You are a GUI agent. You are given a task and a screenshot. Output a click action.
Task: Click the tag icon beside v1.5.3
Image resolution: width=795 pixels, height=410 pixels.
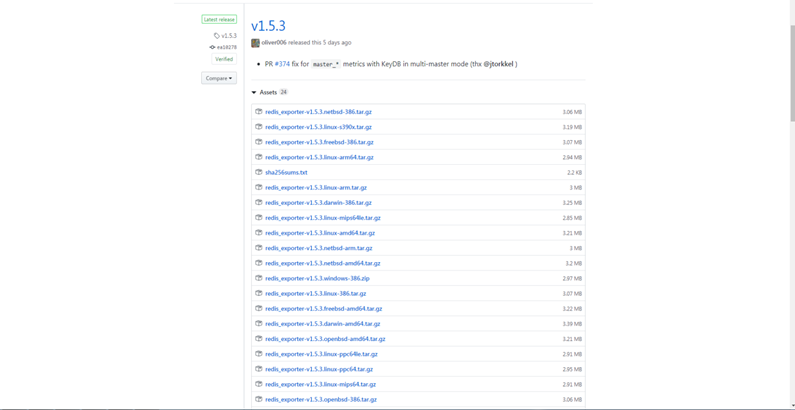coord(217,35)
